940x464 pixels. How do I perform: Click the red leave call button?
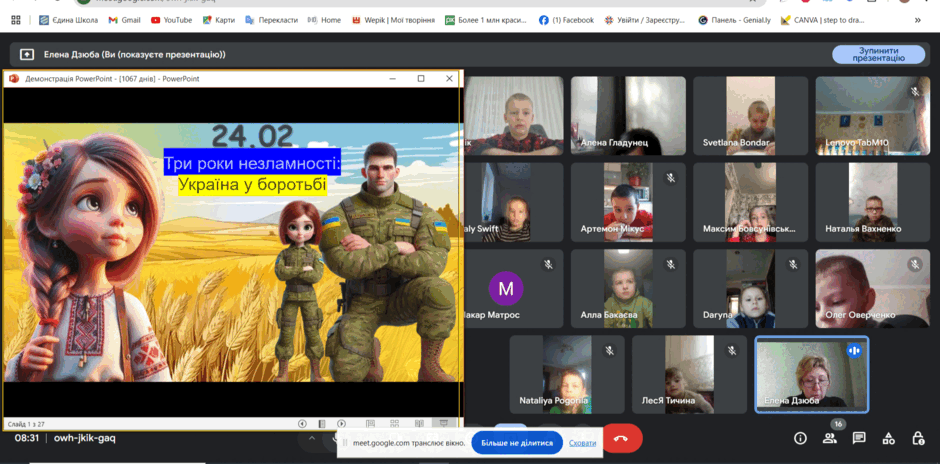point(622,438)
